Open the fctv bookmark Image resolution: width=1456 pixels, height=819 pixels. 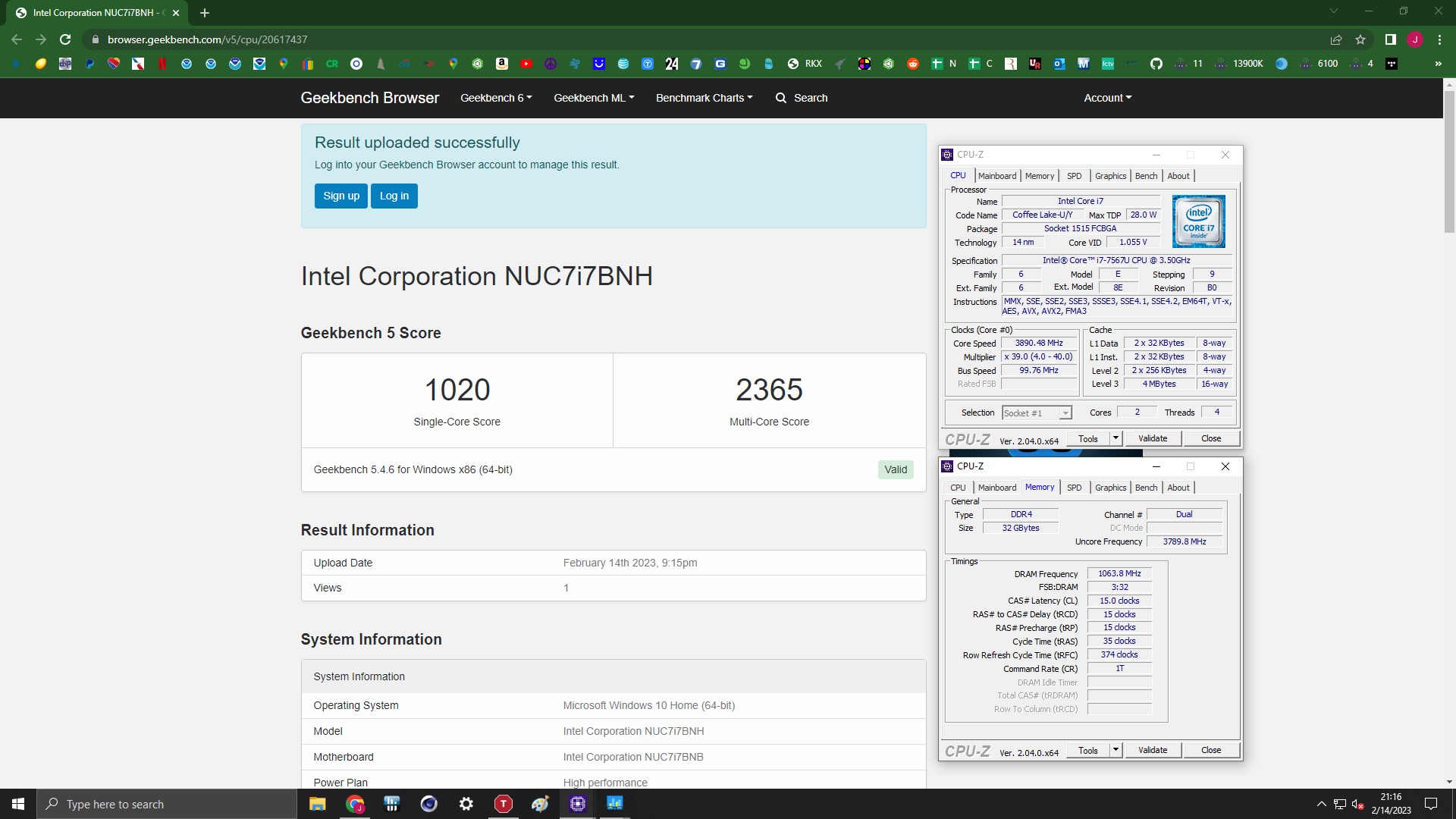[1107, 64]
